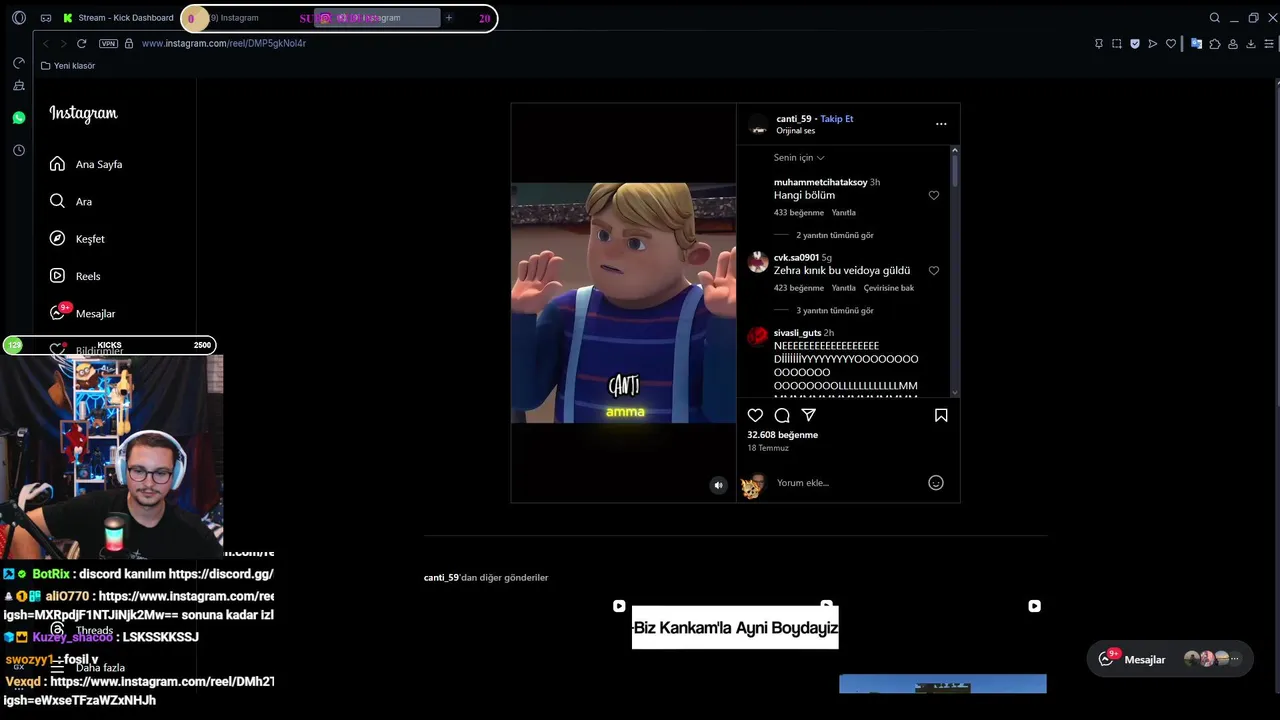Like cvk.sa0901's comment
Viewport: 1280px width, 720px height.
[934, 271]
